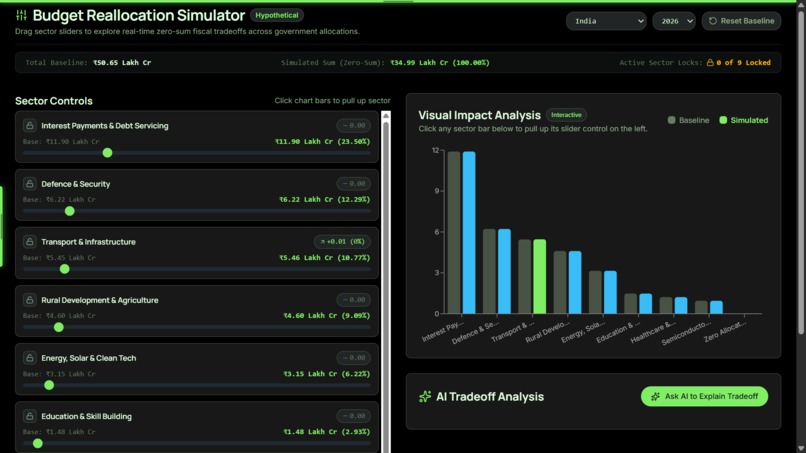806x453 pixels.
Task: Click Interest Payments slider handle
Action: [107, 153]
